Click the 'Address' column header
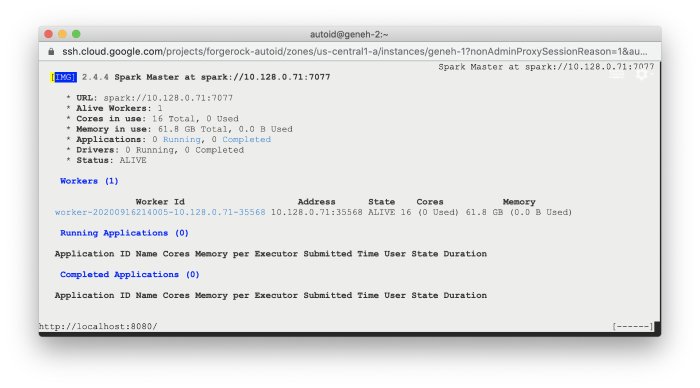 coord(317,202)
